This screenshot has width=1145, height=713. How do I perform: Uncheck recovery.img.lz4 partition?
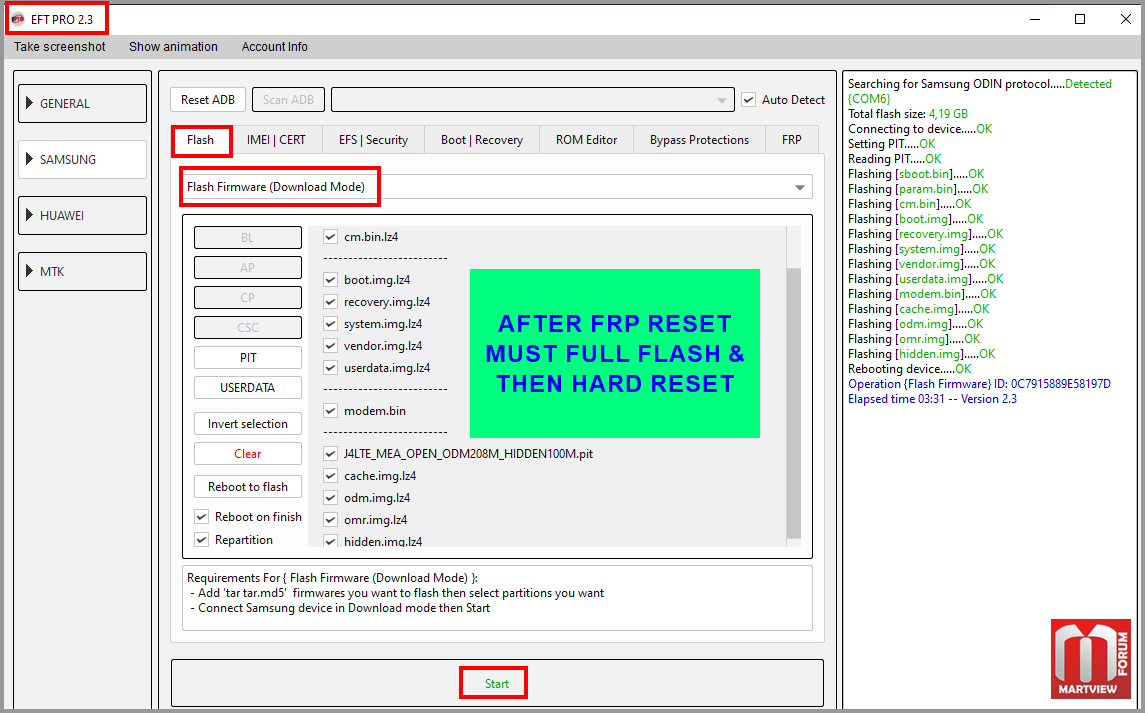click(x=331, y=302)
